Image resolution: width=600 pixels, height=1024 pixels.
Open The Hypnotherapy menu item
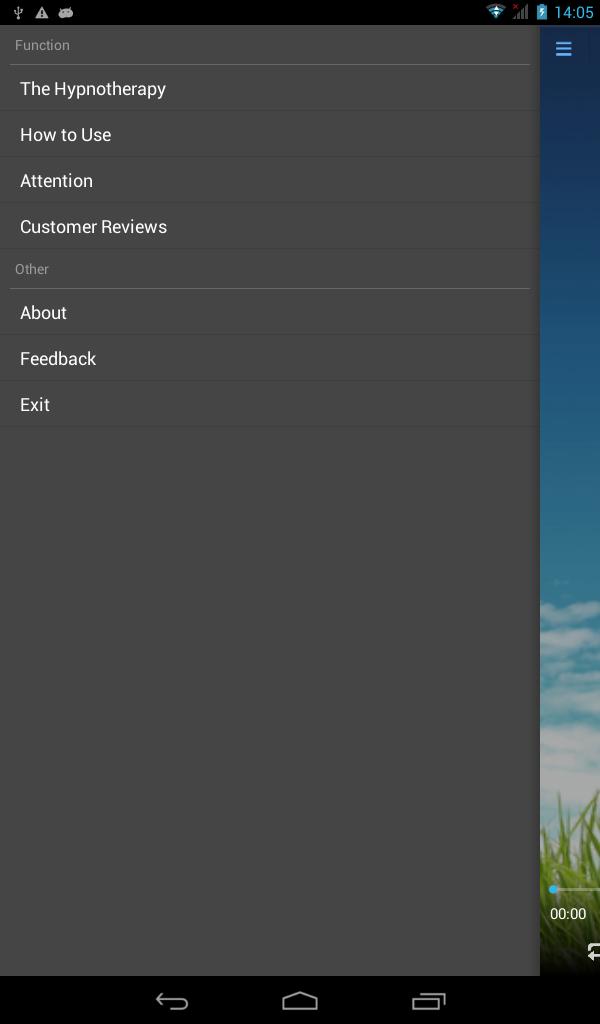[x=270, y=88]
